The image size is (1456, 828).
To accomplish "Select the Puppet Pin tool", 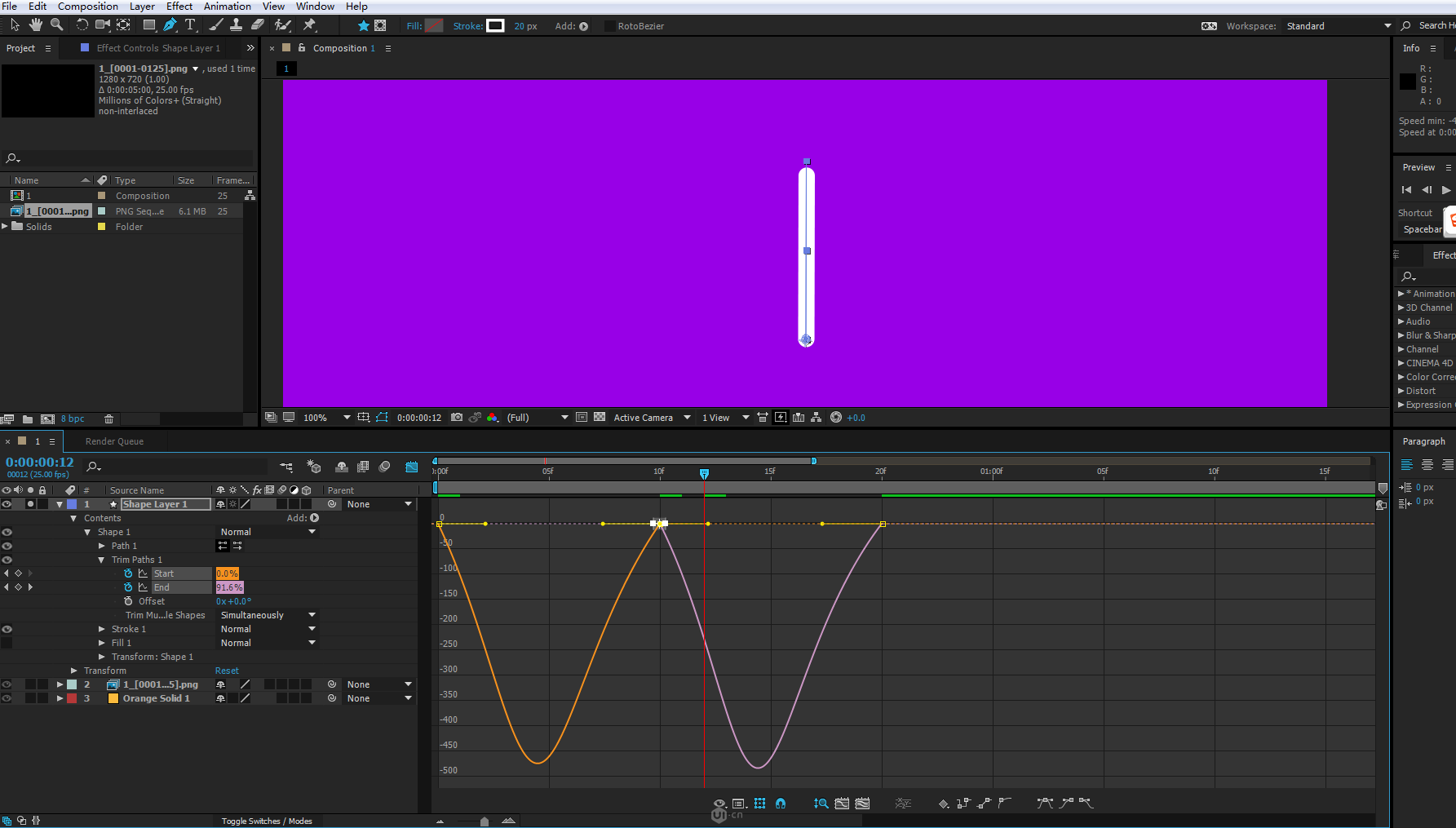I will point(309,25).
